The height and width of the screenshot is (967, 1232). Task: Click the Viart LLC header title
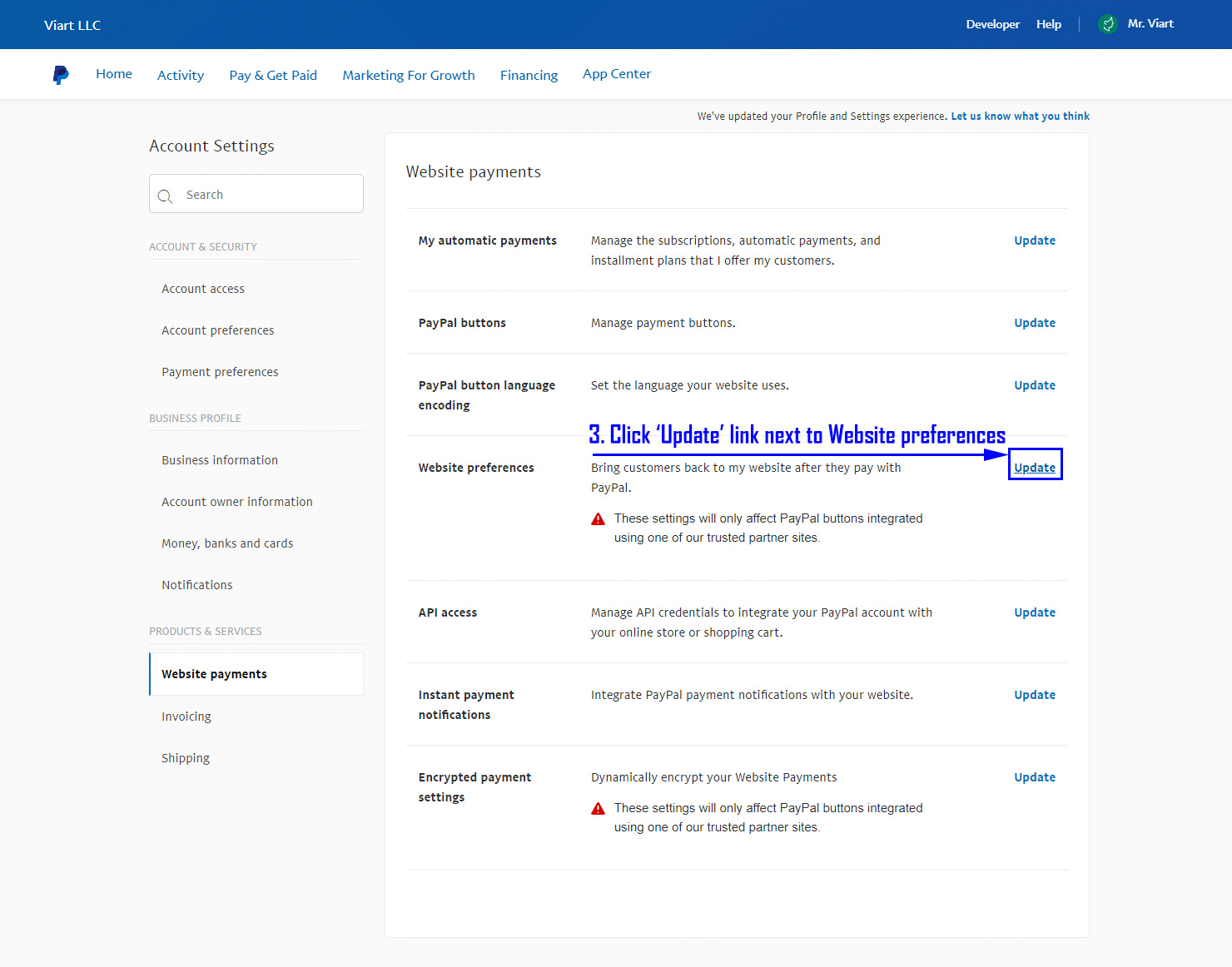[72, 25]
